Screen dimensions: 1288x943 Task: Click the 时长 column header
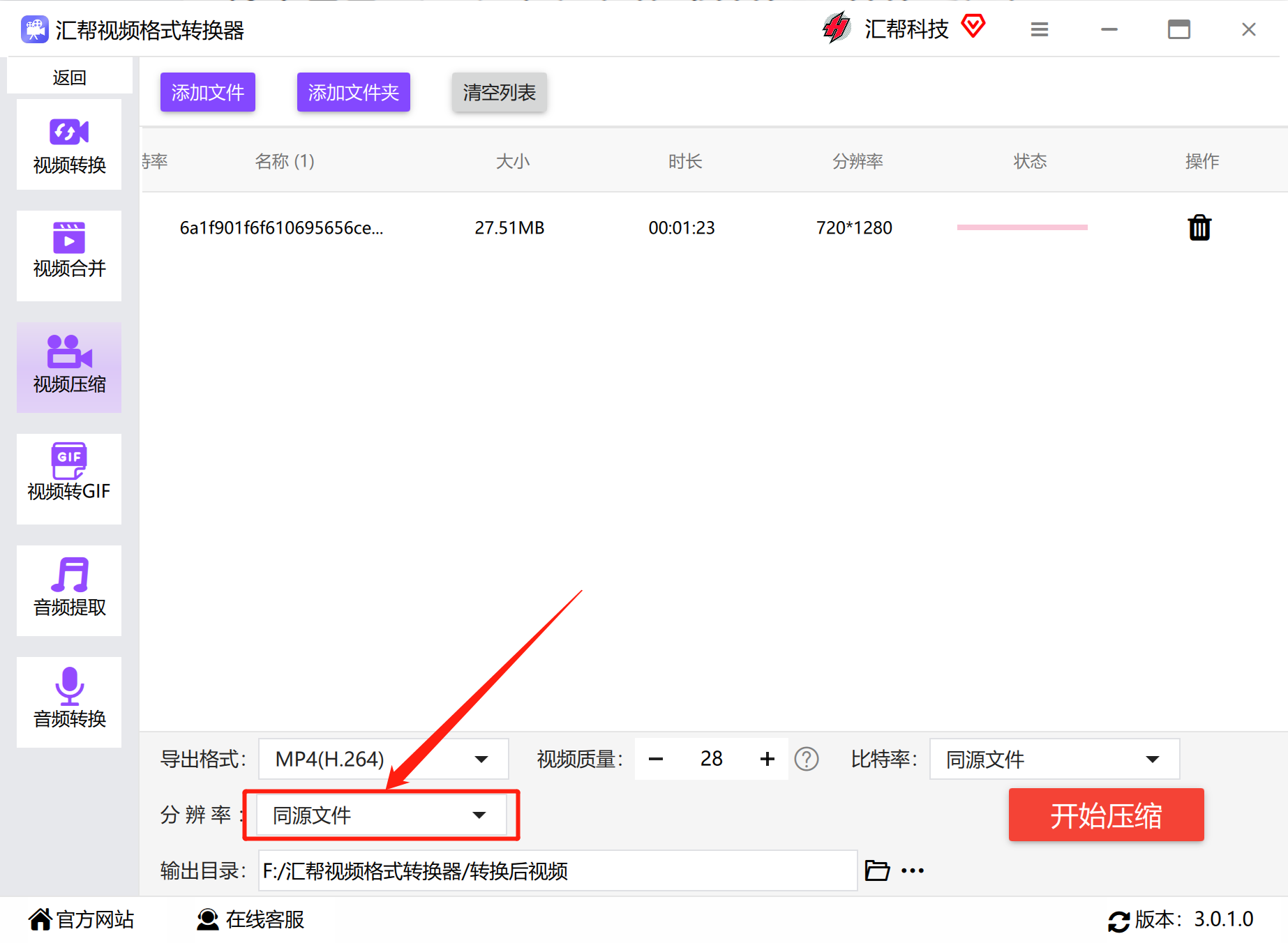click(685, 161)
